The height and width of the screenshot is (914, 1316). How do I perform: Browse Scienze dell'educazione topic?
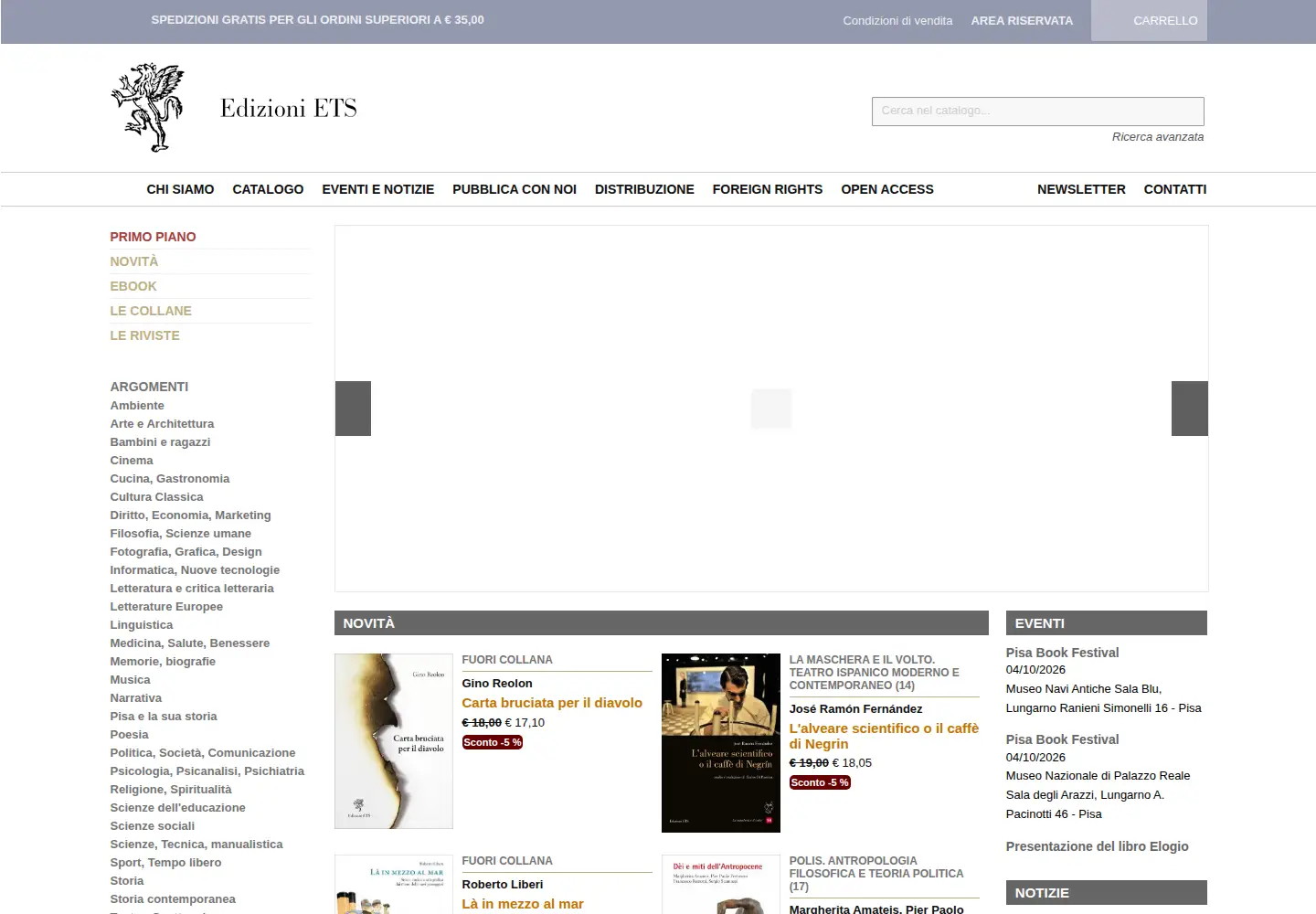click(x=177, y=808)
